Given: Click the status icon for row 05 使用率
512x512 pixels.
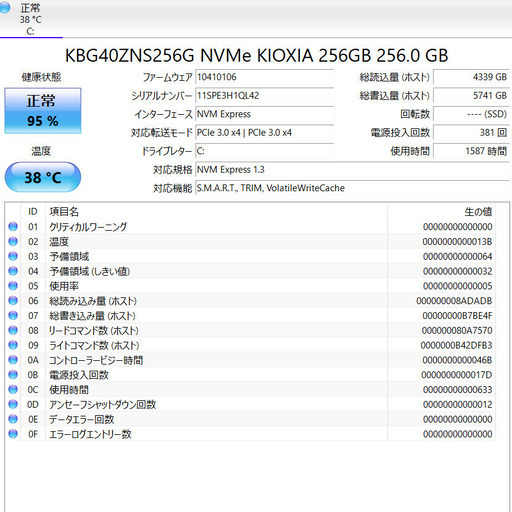Looking at the screenshot, I should point(13,286).
